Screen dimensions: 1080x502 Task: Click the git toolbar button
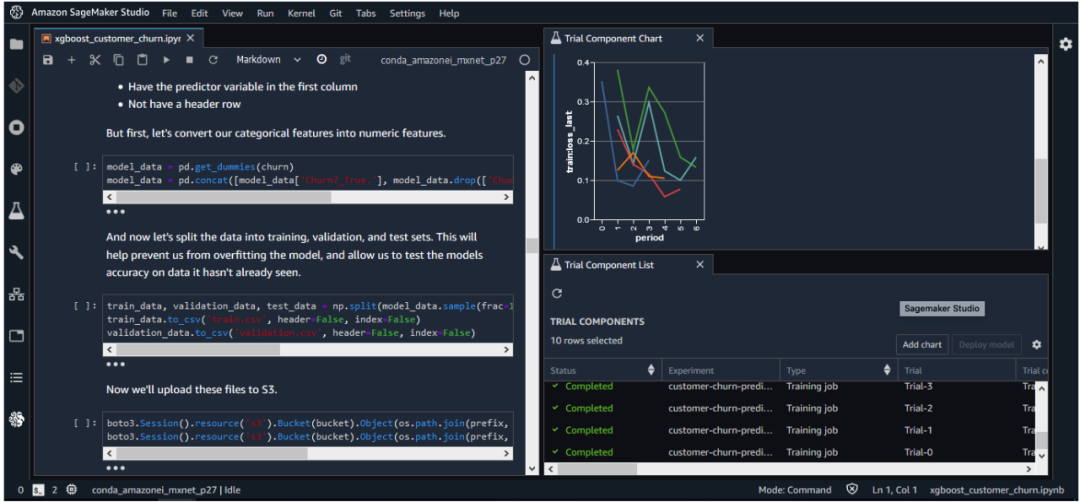pos(346,59)
